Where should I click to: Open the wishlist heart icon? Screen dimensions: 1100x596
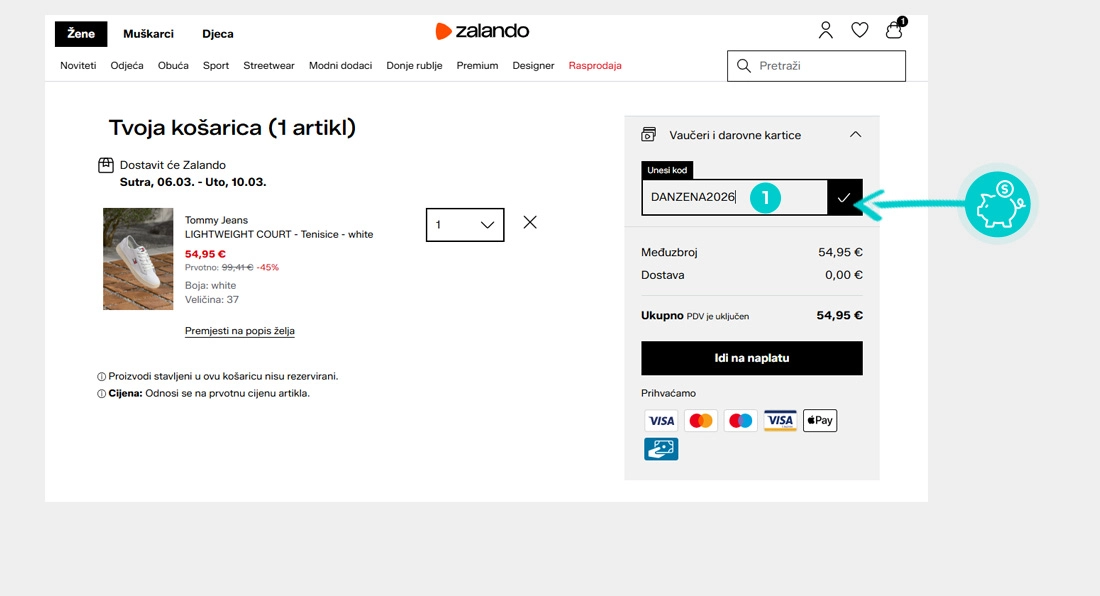tap(860, 30)
